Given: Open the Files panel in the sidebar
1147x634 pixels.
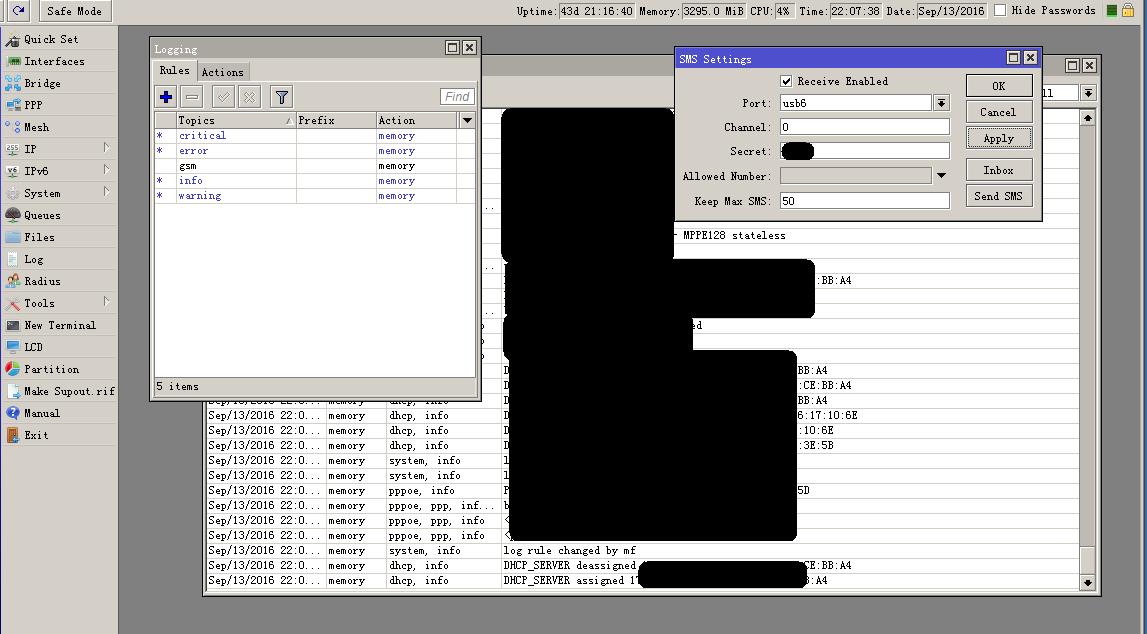Looking at the screenshot, I should point(40,237).
